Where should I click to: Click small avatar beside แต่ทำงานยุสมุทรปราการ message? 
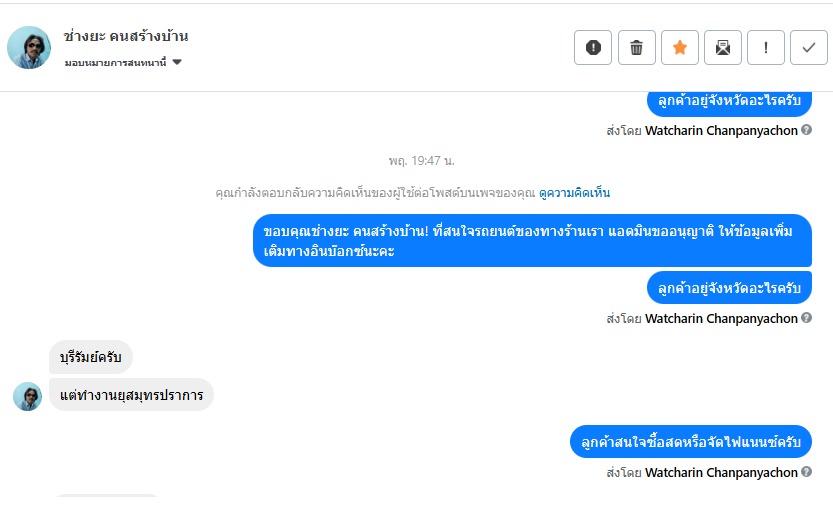point(27,396)
